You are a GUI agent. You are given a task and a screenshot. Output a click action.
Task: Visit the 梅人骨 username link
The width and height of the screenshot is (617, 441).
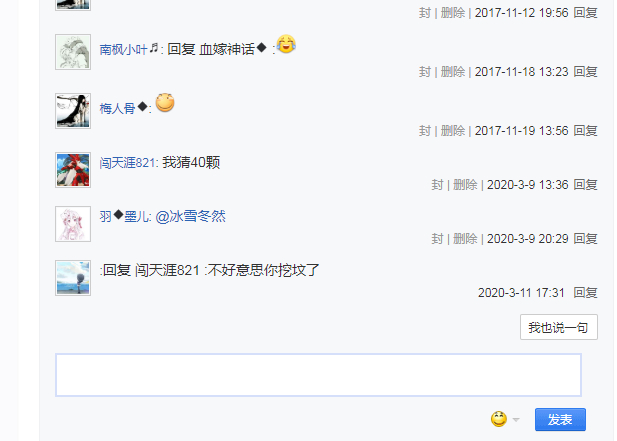pos(123,108)
